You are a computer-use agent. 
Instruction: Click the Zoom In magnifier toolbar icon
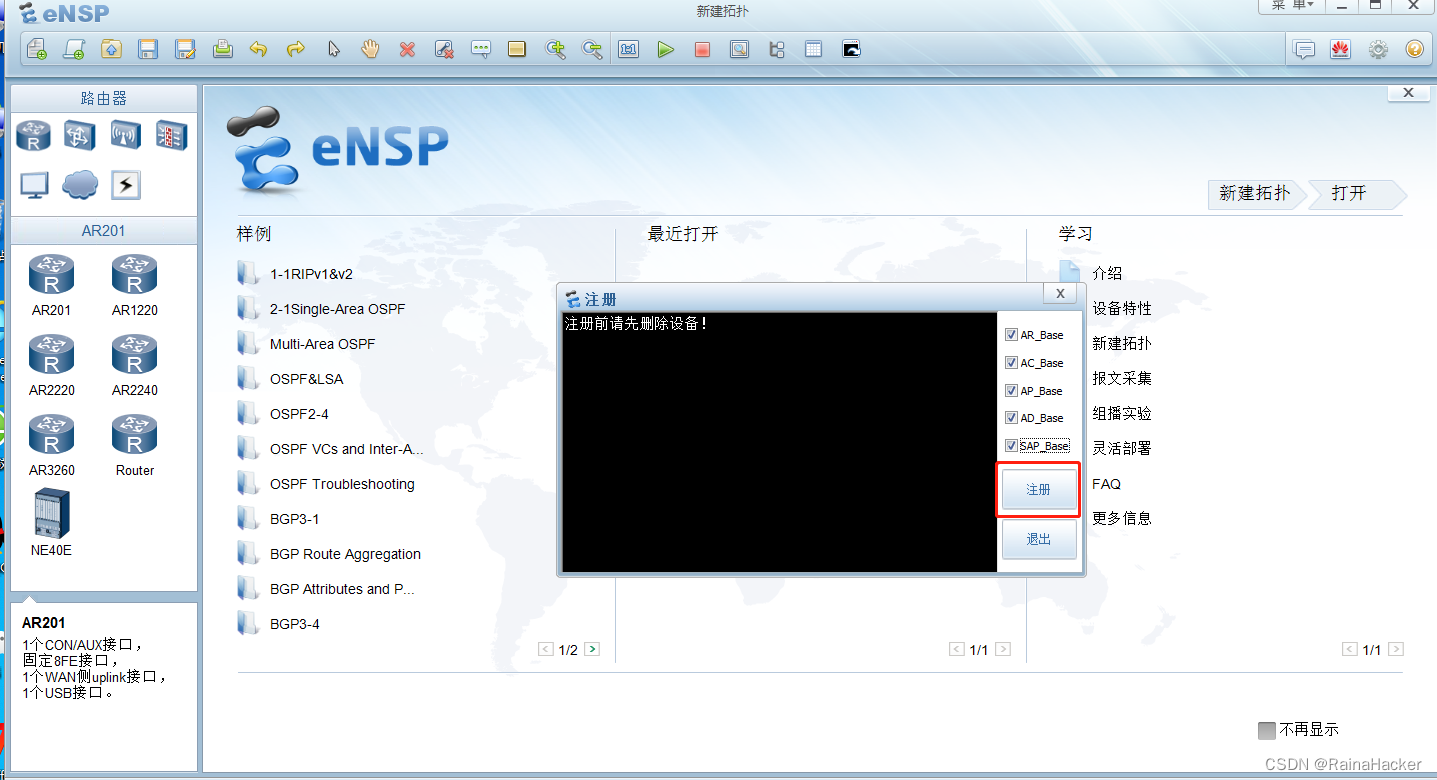click(556, 48)
